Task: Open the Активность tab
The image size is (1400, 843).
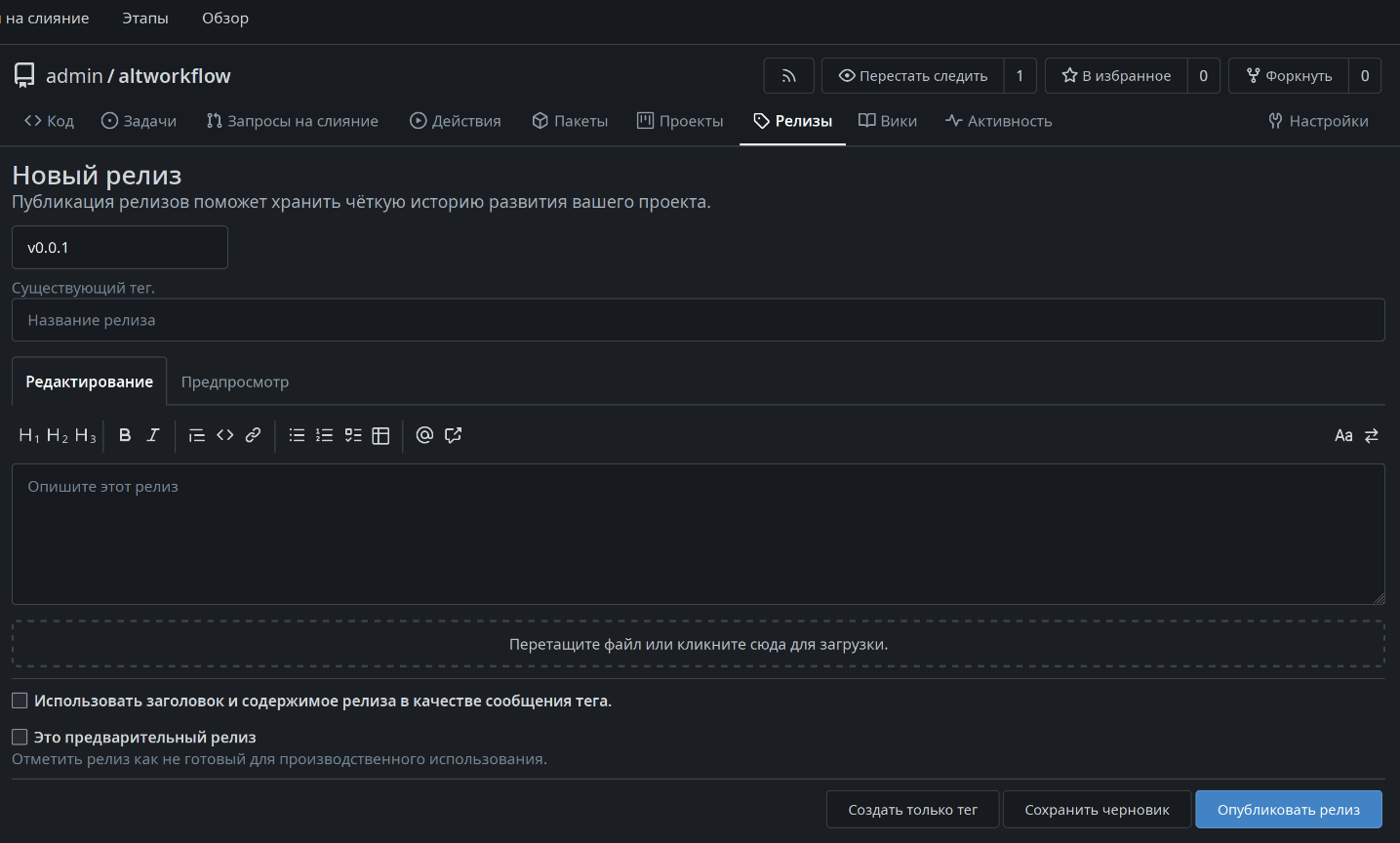Action: (x=999, y=121)
